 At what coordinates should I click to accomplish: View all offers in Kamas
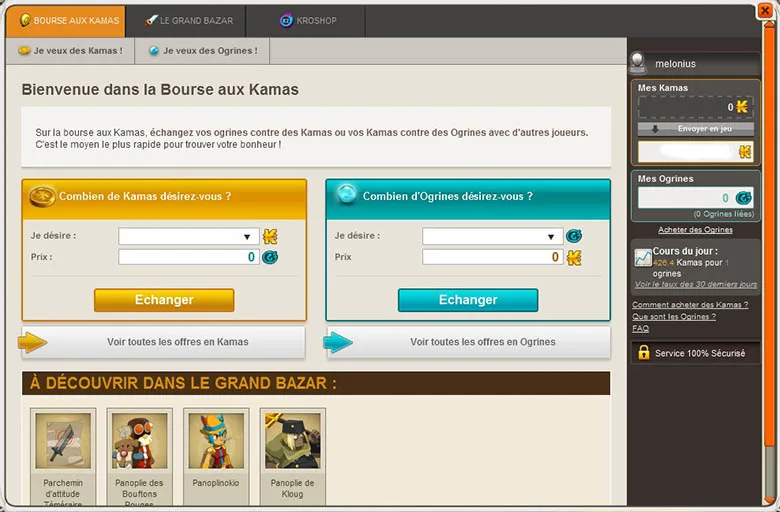click(164, 342)
